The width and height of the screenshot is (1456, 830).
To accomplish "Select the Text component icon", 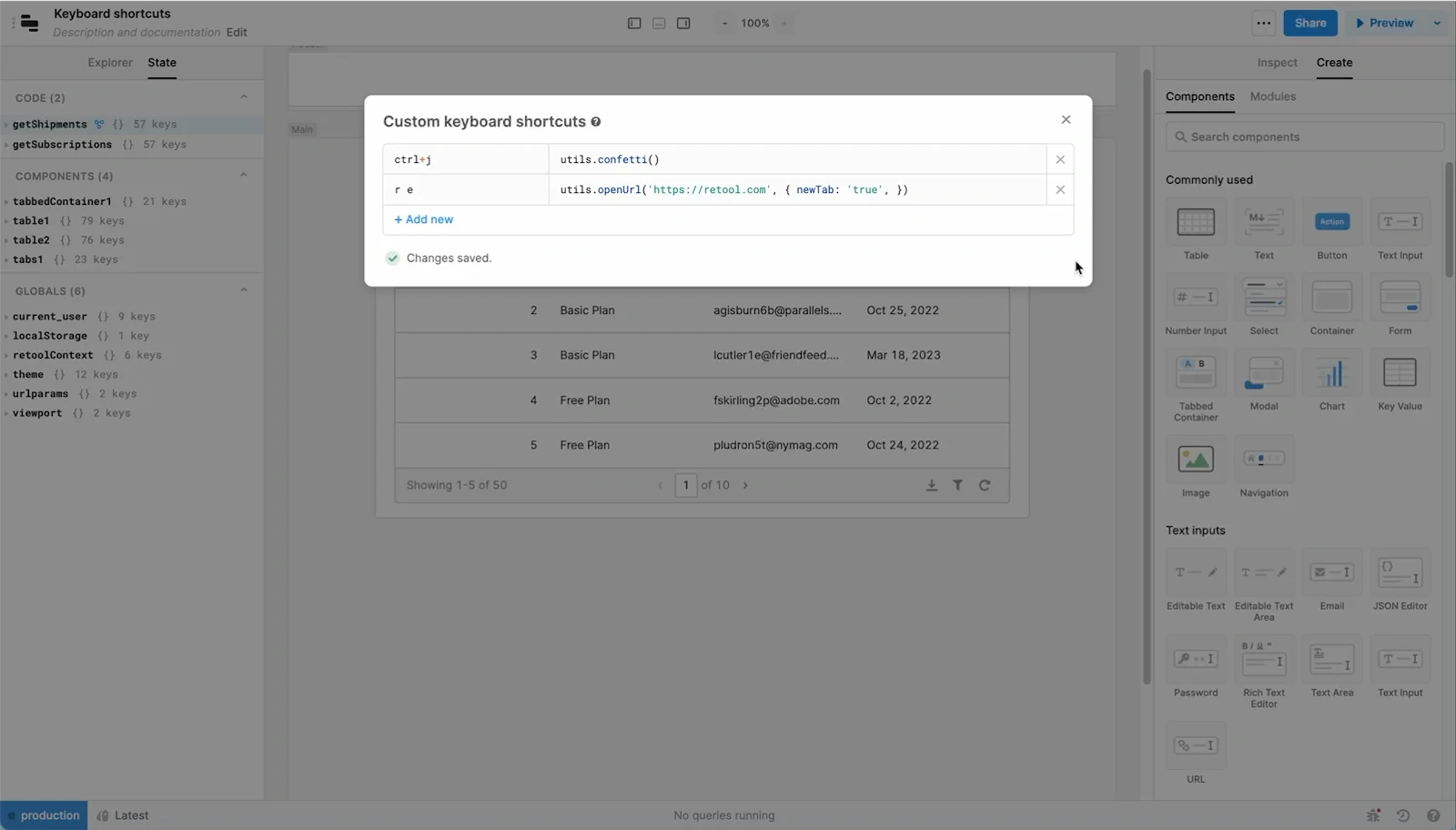I will (x=1264, y=222).
